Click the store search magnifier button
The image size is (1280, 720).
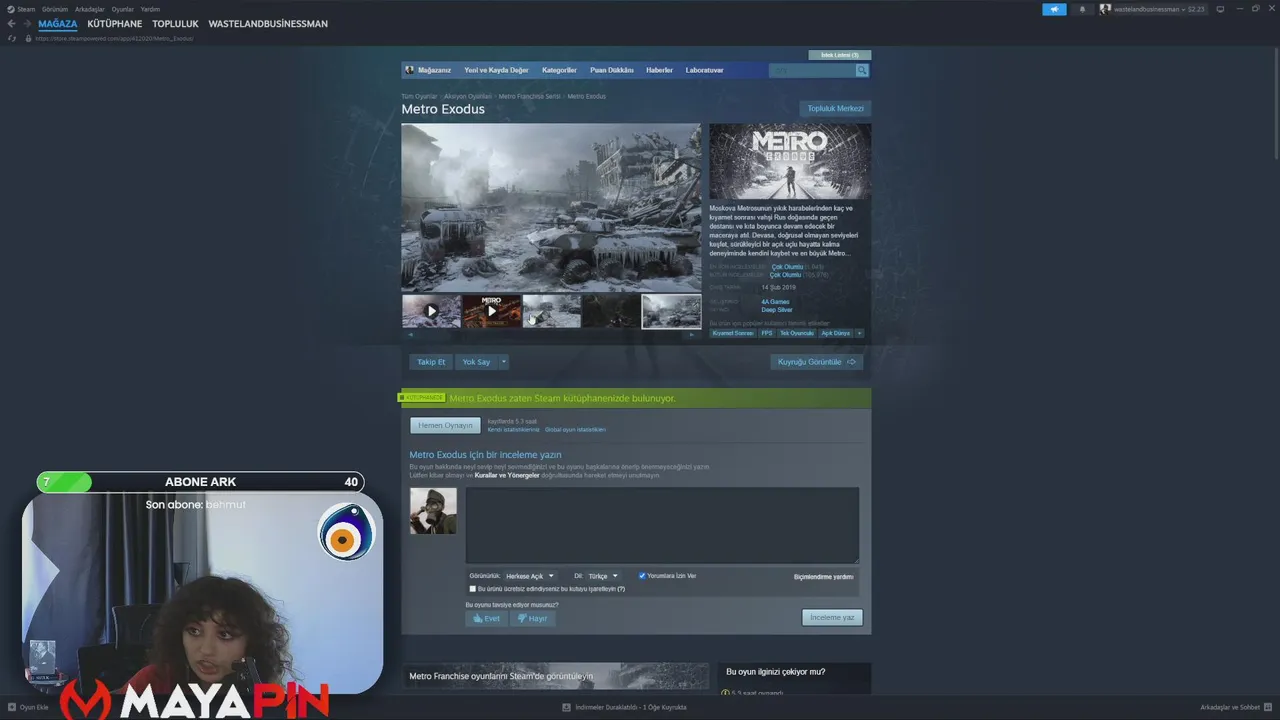pyautogui.click(x=862, y=70)
